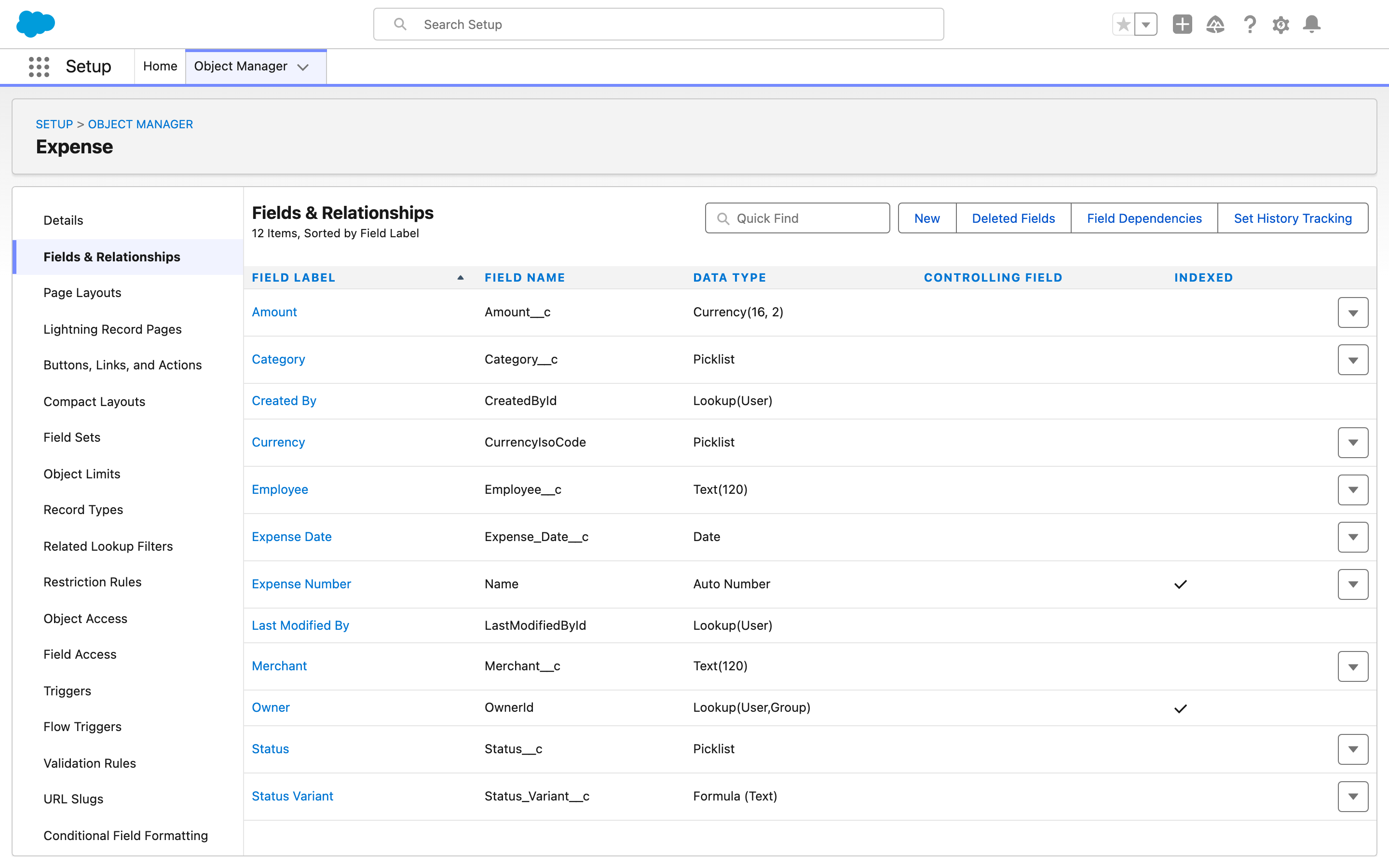
Task: Click the search magnifier icon in Search Setup
Action: (x=400, y=24)
